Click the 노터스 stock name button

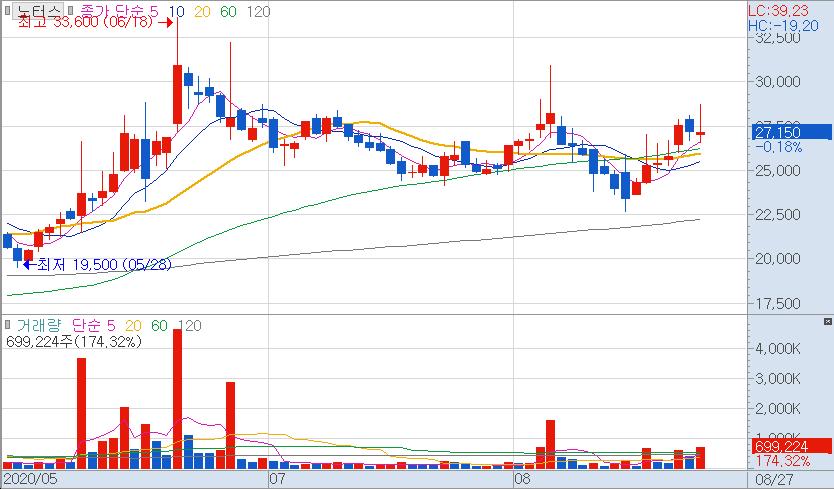(38, 10)
